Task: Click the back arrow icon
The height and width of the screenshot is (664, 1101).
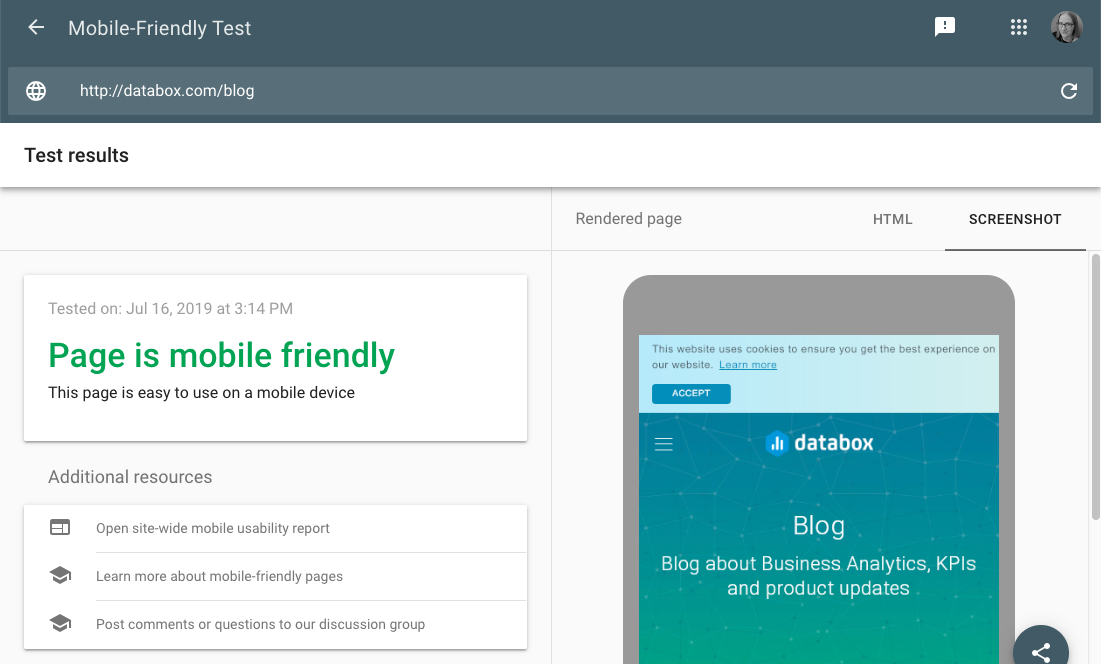Action: pos(36,27)
